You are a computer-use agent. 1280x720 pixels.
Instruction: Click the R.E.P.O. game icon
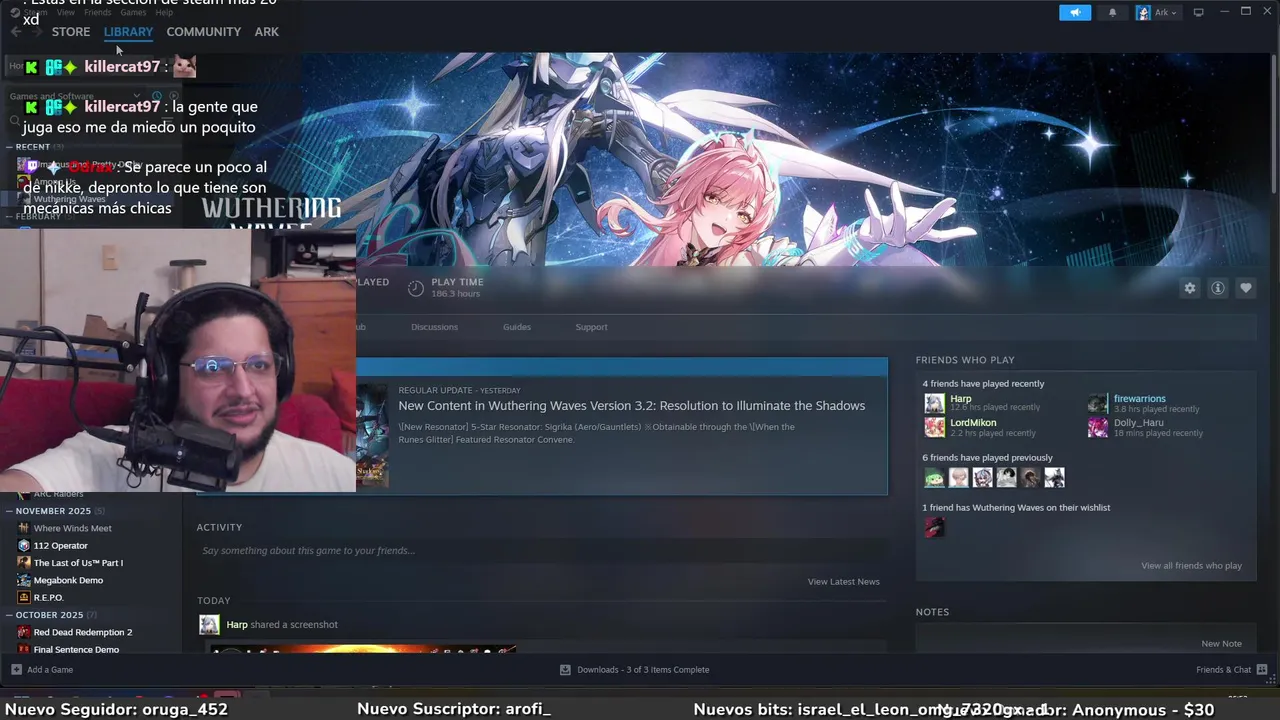24,598
